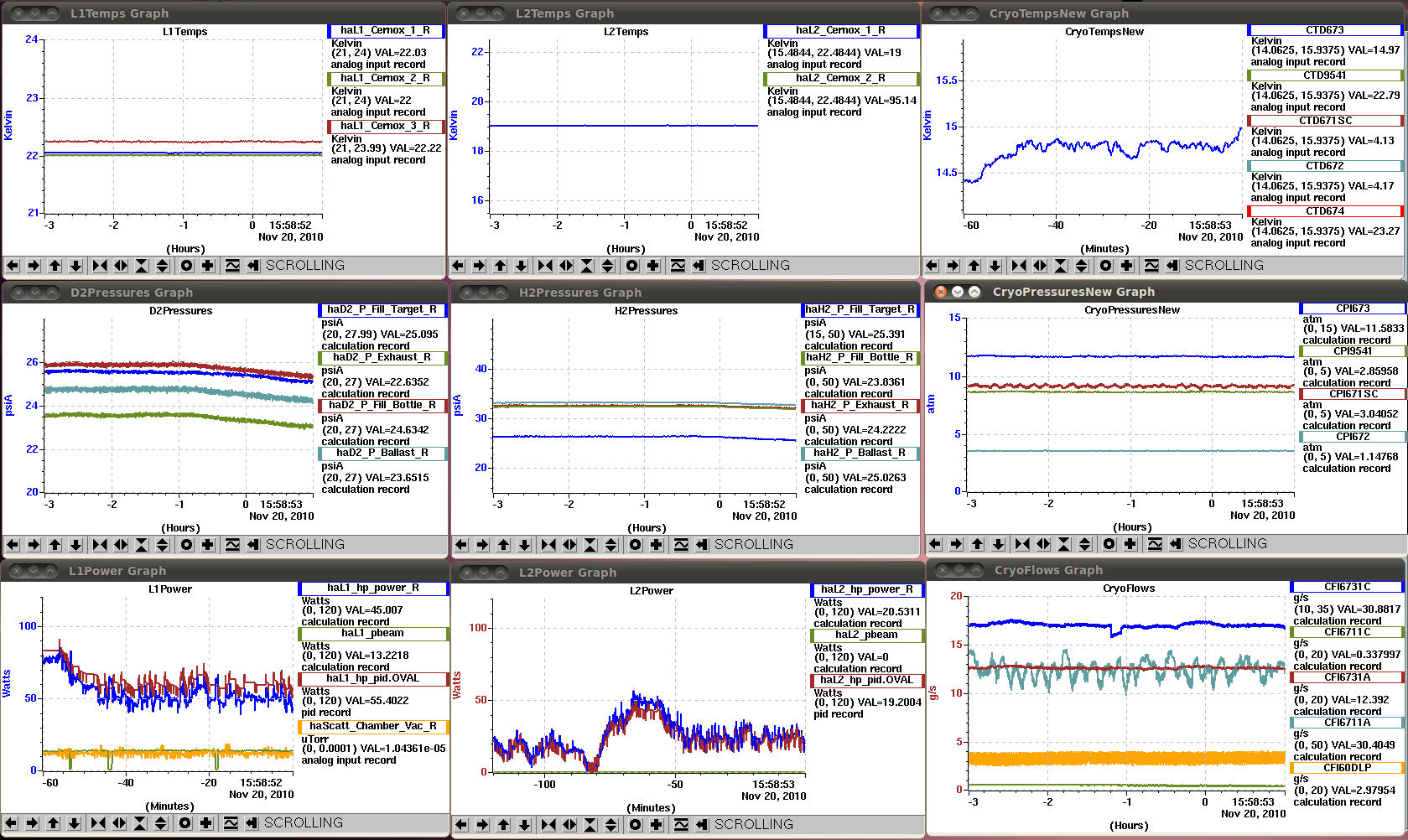This screenshot has height=840, width=1408.
Task: Click SCROLLING status text in H2Pressures Graph
Action: pyautogui.click(x=754, y=545)
